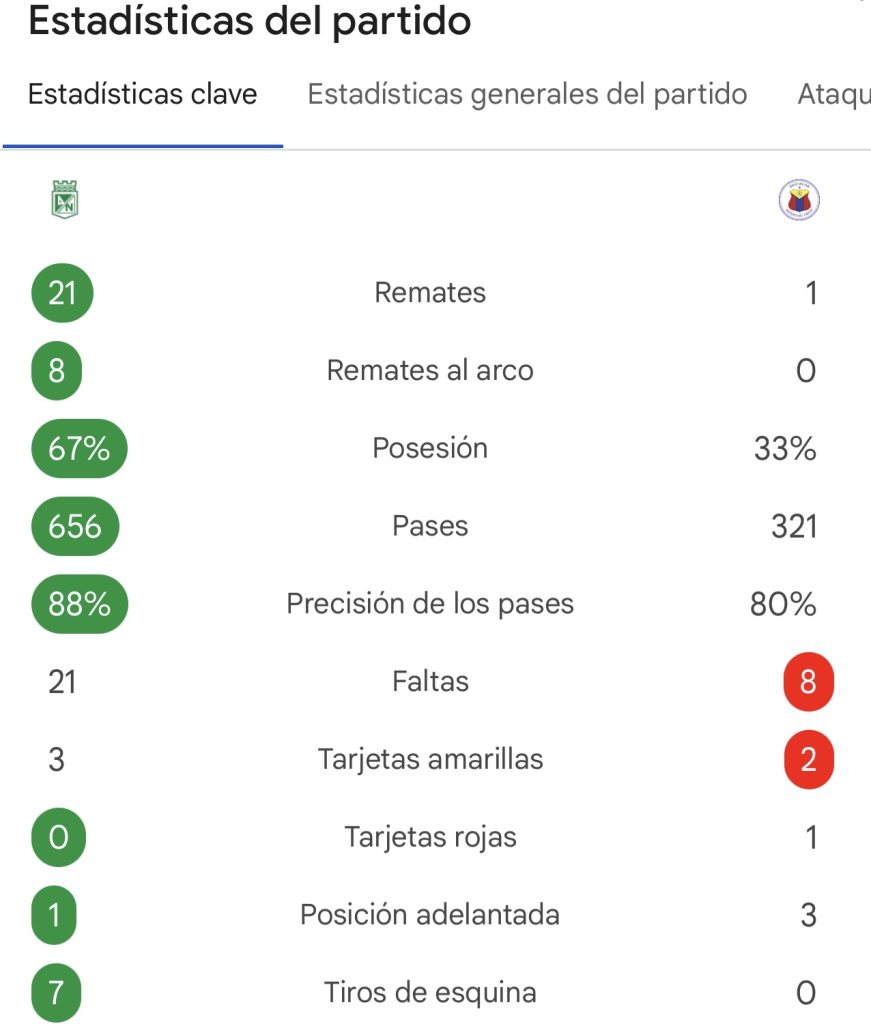The height and width of the screenshot is (1024, 871).
Task: Click the Estadísticas del partido heading
Action: click(249, 21)
